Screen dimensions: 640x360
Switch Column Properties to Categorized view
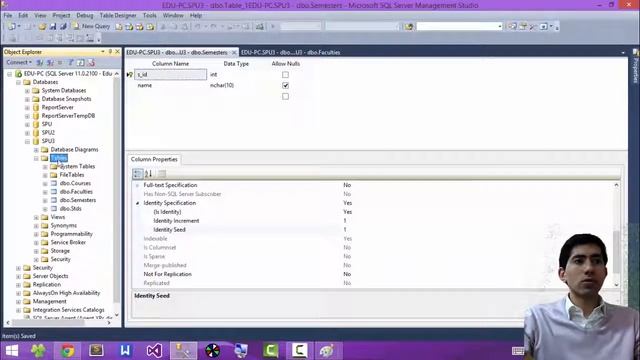(138, 173)
